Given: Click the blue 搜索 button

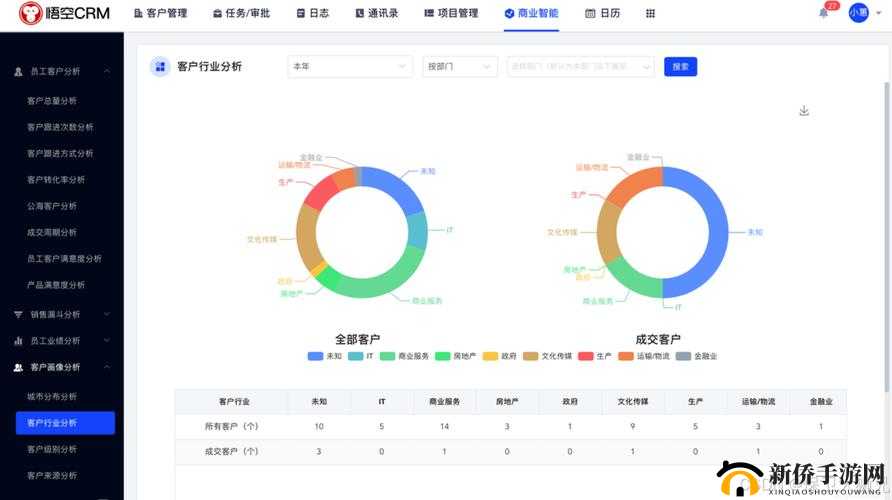Looking at the screenshot, I should coord(680,67).
